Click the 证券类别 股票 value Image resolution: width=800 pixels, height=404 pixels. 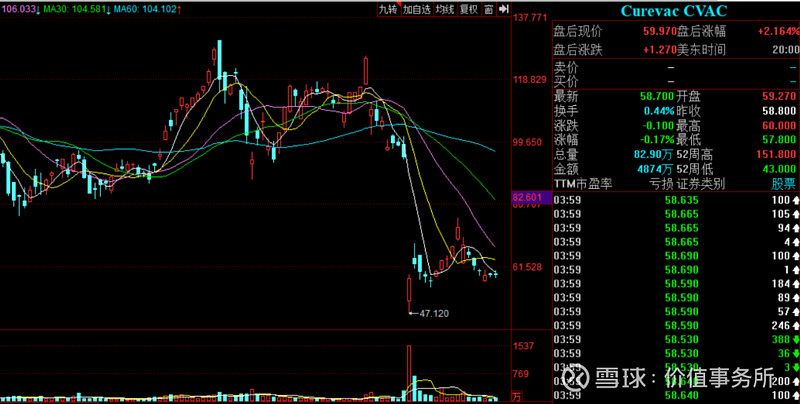tap(785, 184)
